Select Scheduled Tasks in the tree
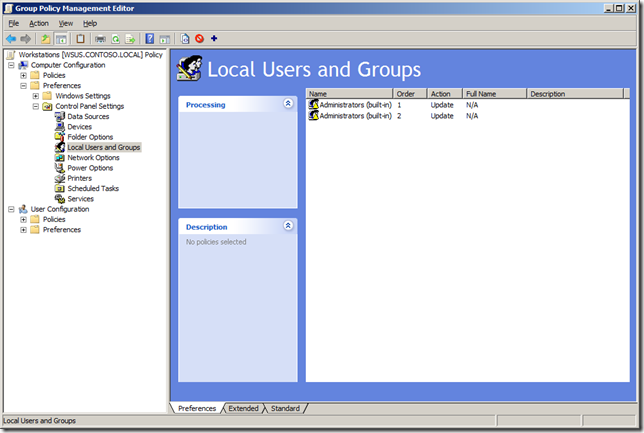The height and width of the screenshot is (433, 644). point(92,188)
